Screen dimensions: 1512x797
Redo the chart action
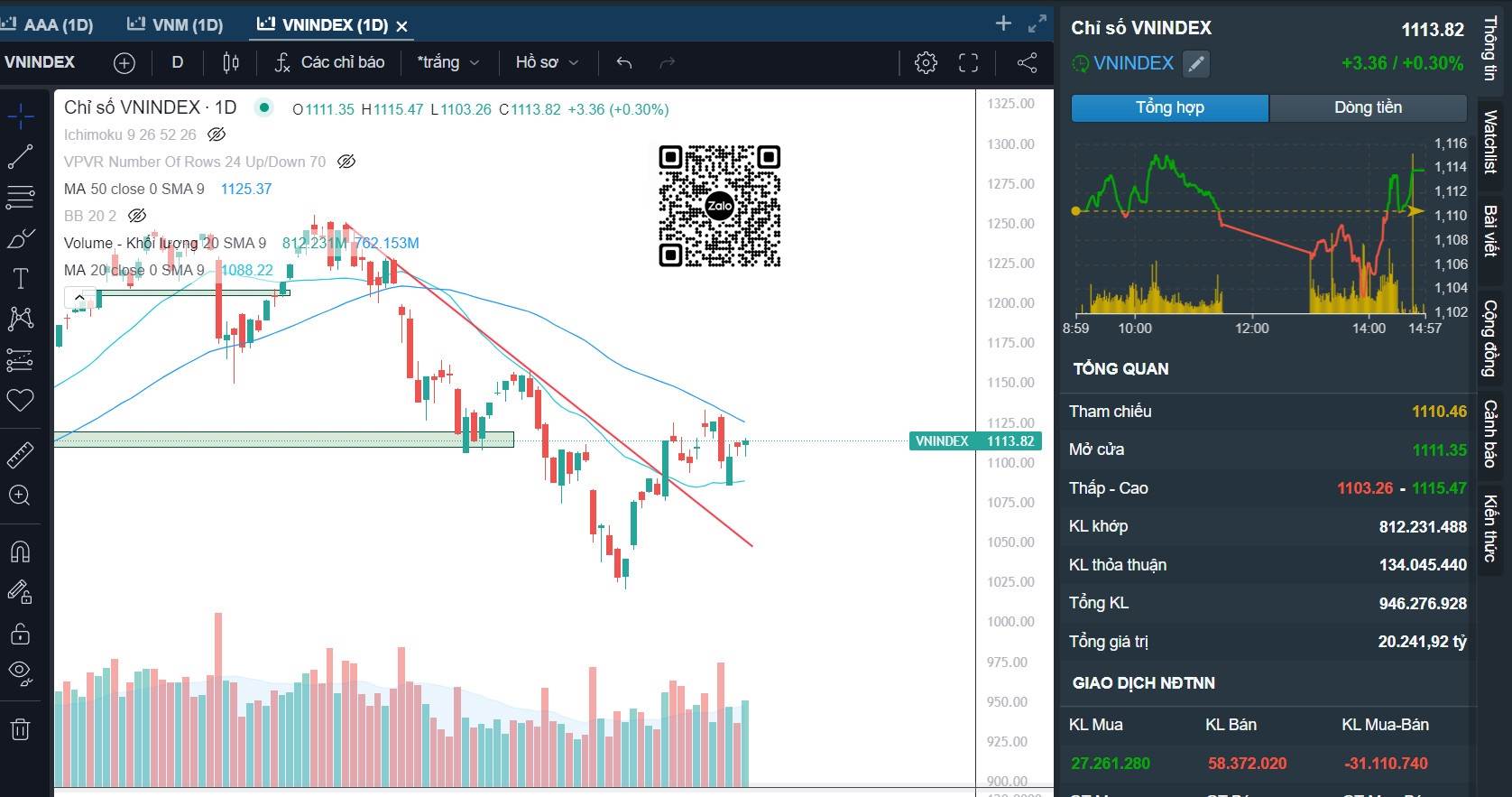[x=668, y=62]
